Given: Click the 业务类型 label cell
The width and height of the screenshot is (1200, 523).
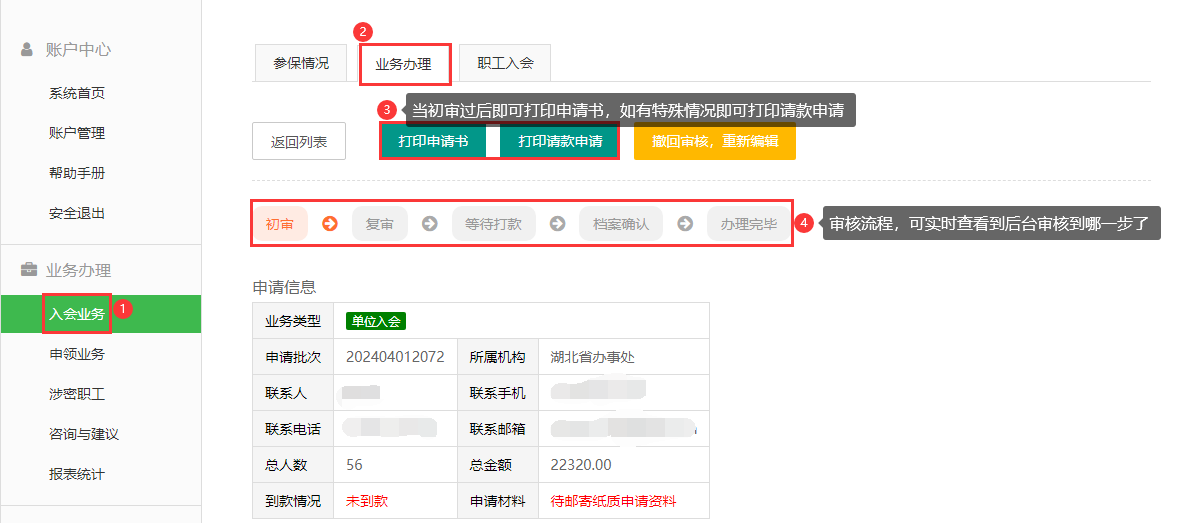Looking at the screenshot, I should [293, 321].
